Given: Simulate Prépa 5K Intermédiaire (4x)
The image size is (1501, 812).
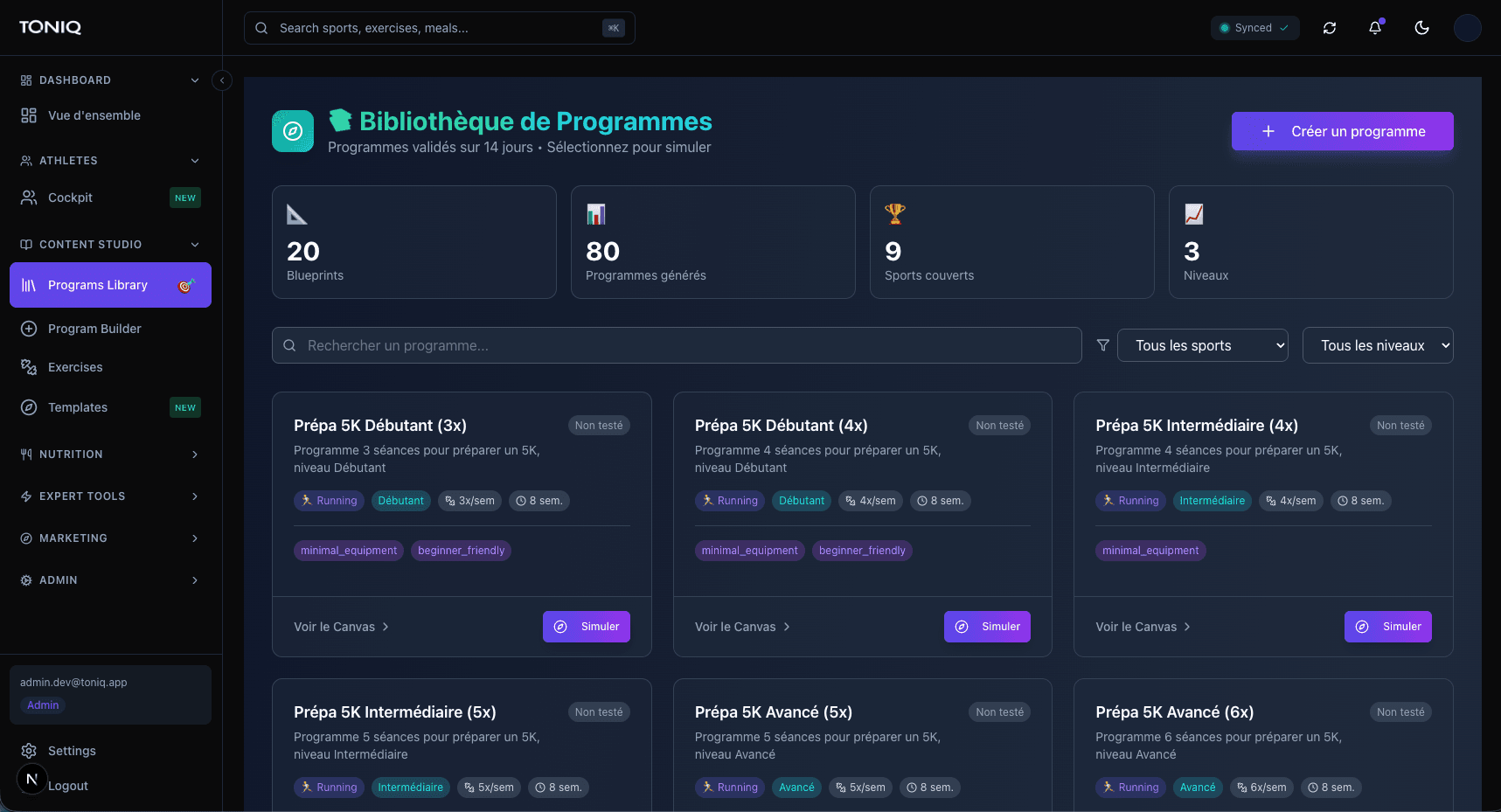Looking at the screenshot, I should 1388,627.
